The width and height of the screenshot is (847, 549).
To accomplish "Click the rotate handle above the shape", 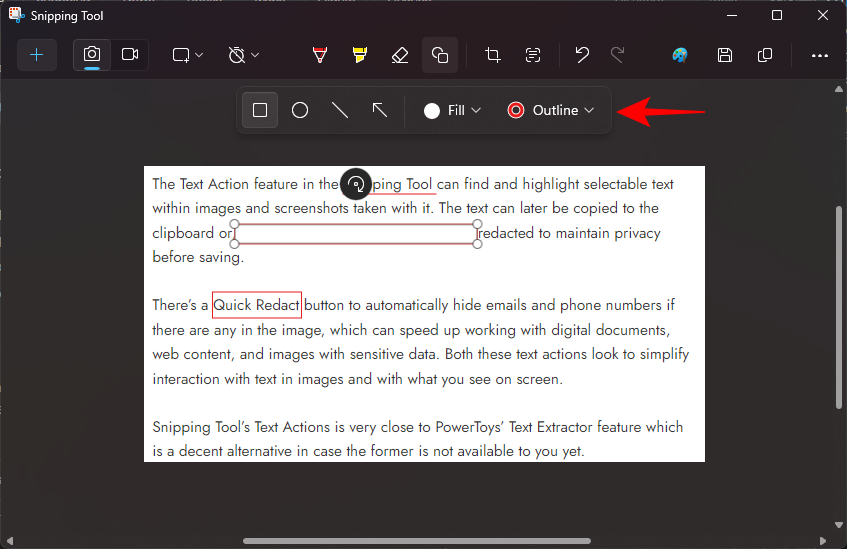I will 355,184.
